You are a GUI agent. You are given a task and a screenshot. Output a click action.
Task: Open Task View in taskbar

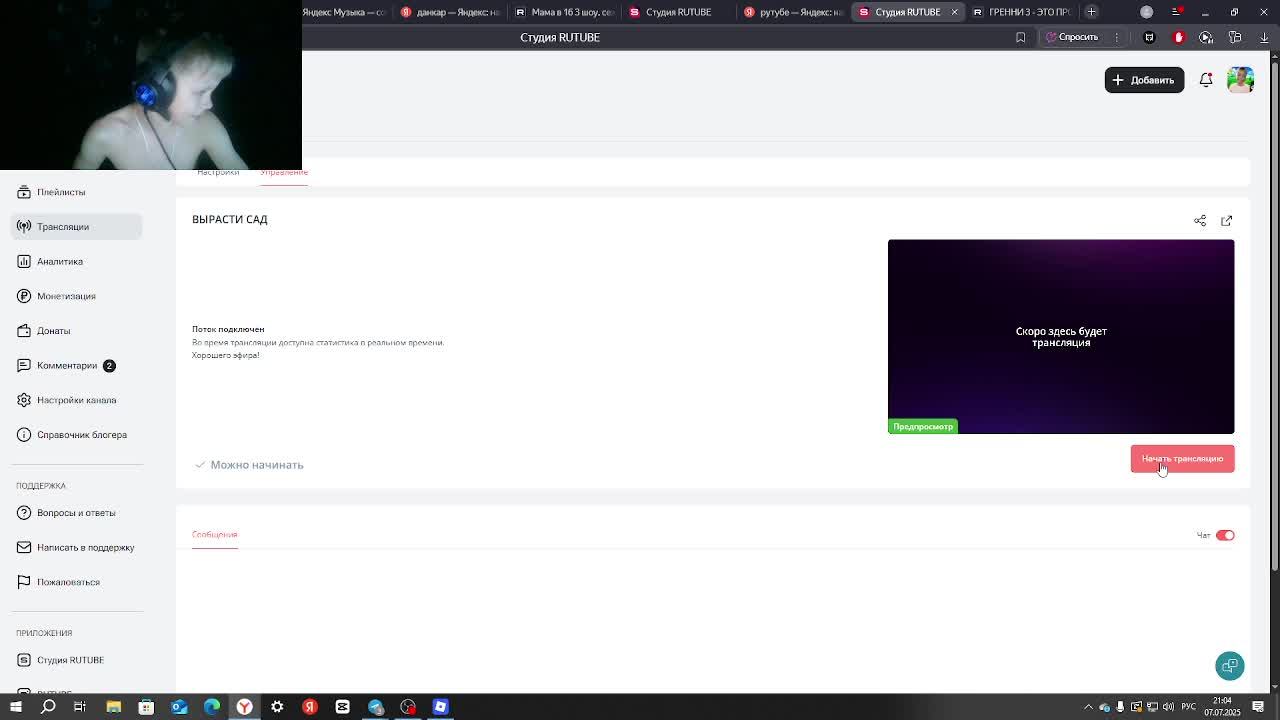click(x=80, y=707)
